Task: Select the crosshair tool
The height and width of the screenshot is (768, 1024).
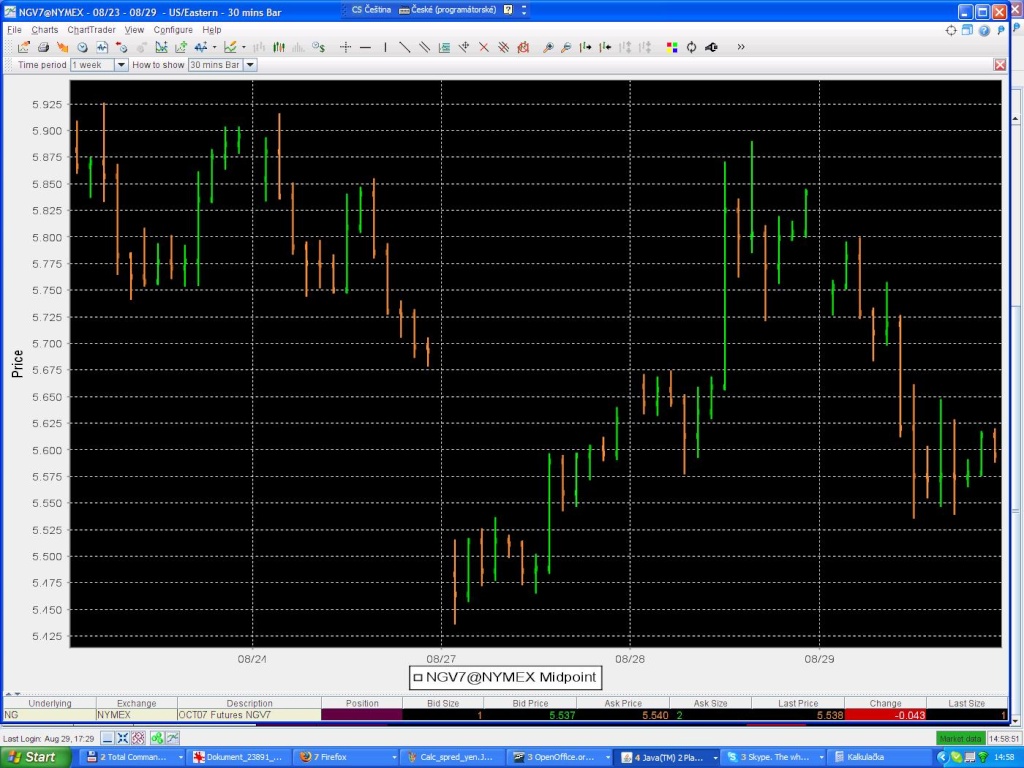Action: point(345,47)
